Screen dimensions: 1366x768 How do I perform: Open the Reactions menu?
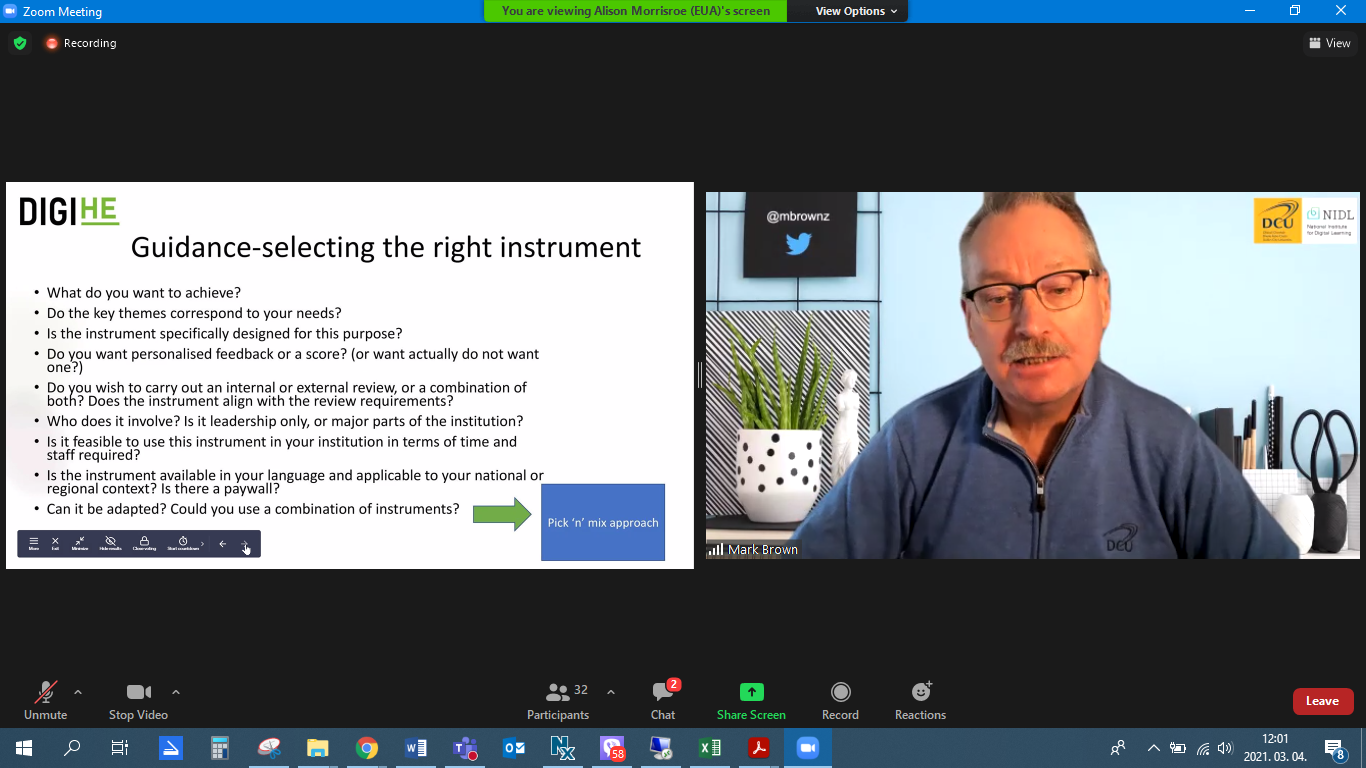click(920, 699)
